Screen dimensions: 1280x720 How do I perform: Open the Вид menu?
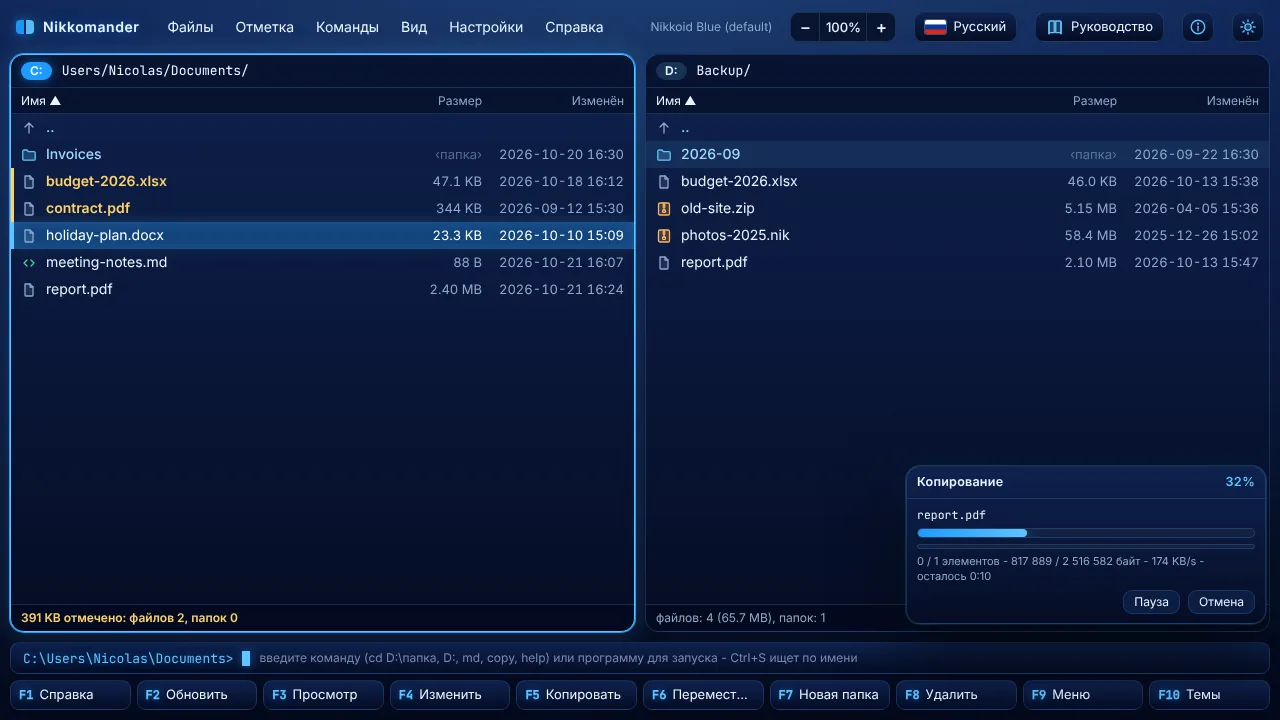click(x=414, y=27)
